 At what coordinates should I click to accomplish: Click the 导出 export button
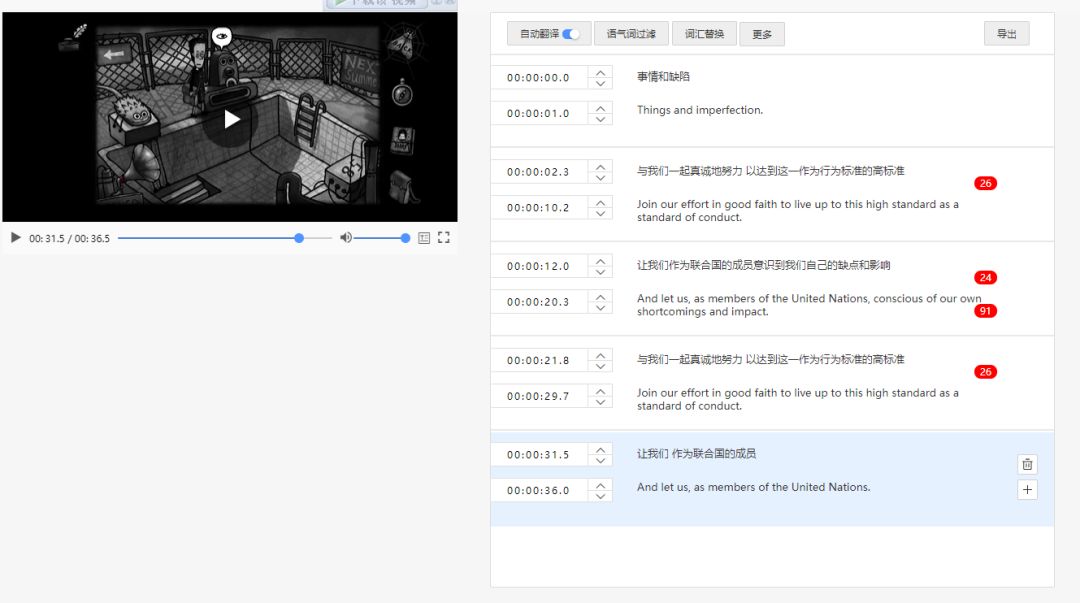click(x=1006, y=34)
